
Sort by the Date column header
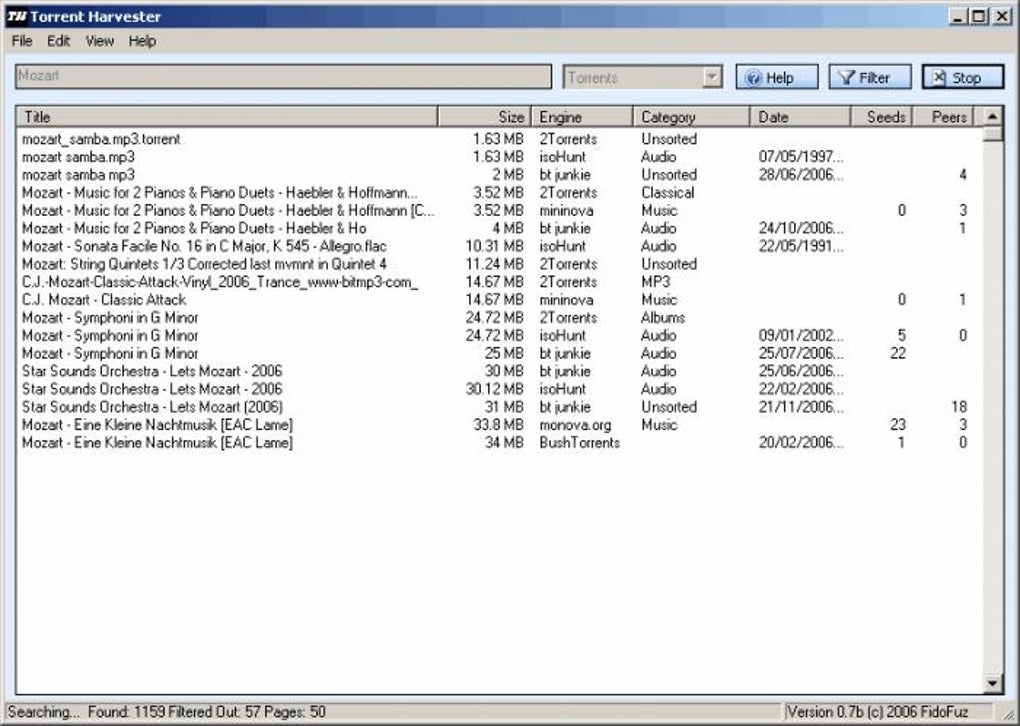coord(801,117)
